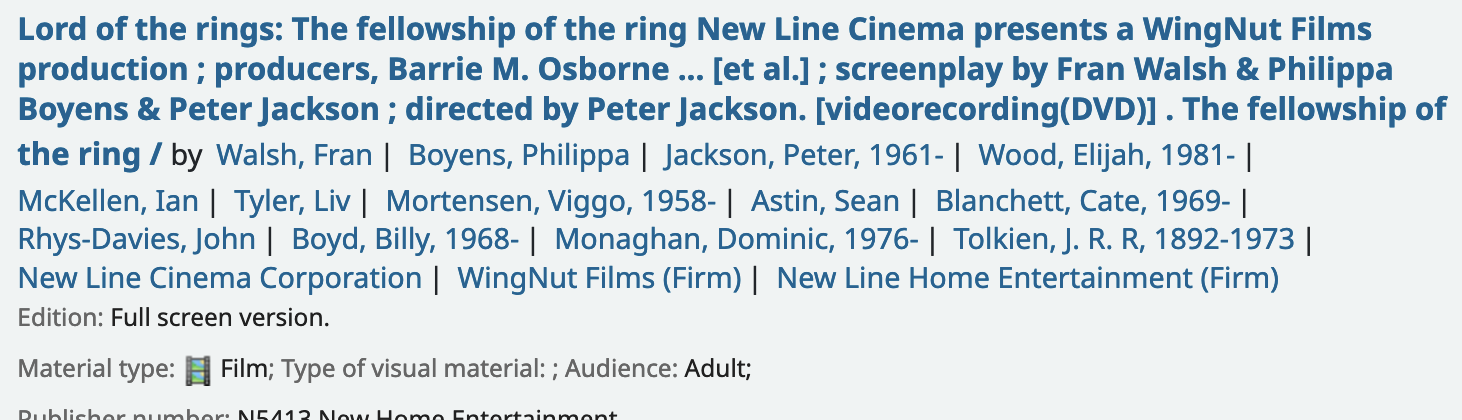Open Monaghan, Dominic, 1976- link
The height and width of the screenshot is (420, 1462).
(736, 240)
